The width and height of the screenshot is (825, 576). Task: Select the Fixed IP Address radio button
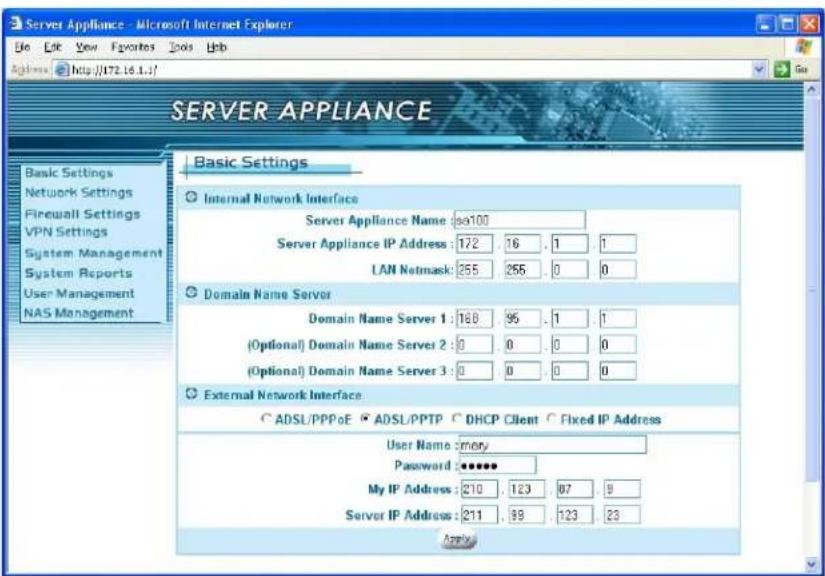551,419
